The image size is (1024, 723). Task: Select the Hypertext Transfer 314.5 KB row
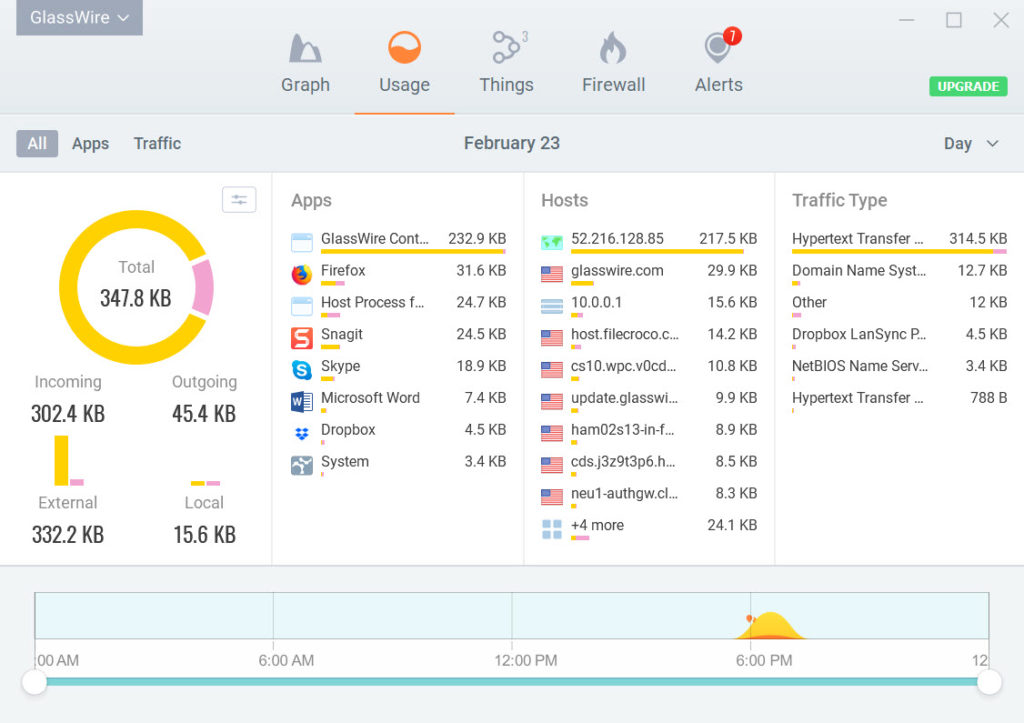click(899, 241)
